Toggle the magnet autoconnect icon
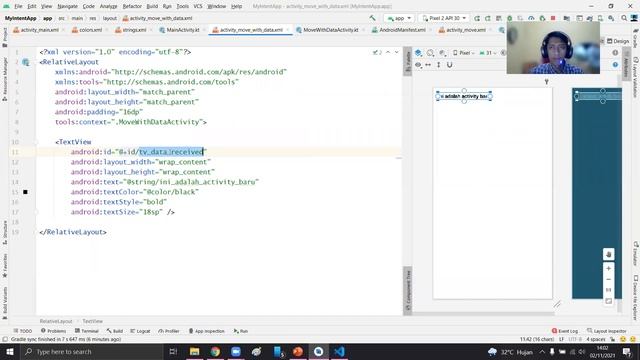The image size is (640, 360). tap(449, 64)
